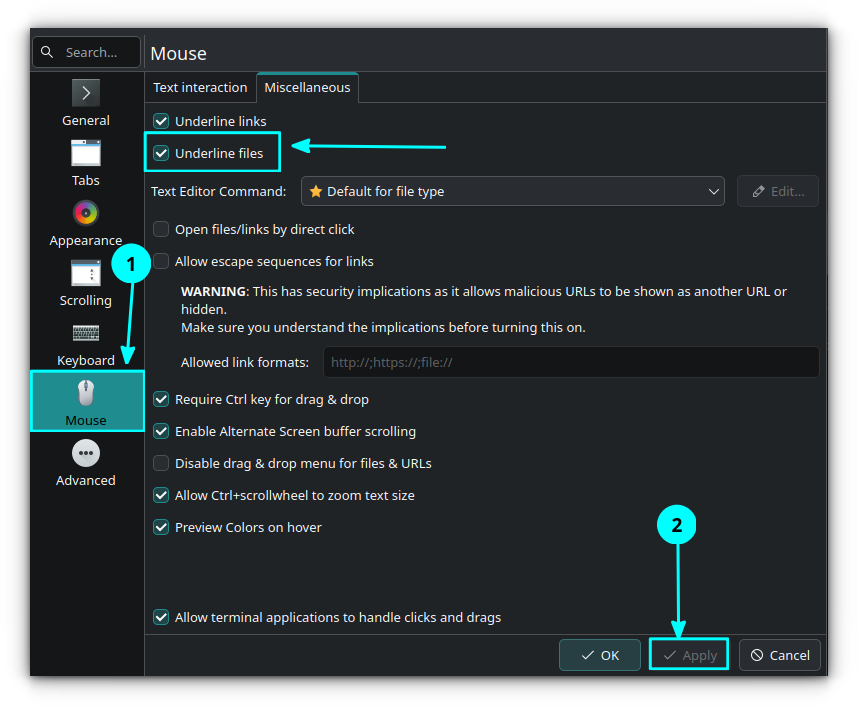Uncheck the Underline files checkbox

click(161, 153)
